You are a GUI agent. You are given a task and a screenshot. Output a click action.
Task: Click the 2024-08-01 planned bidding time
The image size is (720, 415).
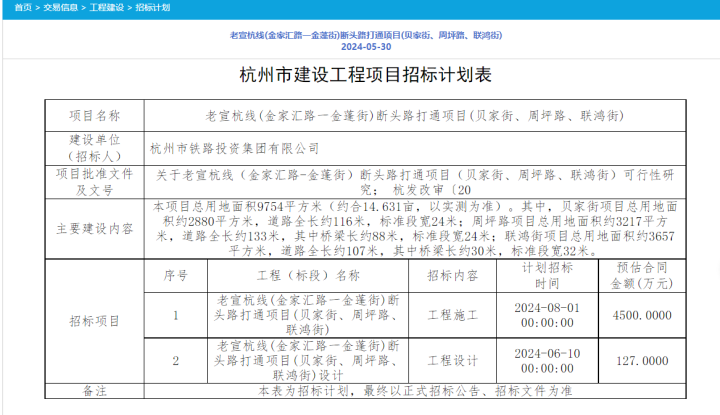click(547, 307)
